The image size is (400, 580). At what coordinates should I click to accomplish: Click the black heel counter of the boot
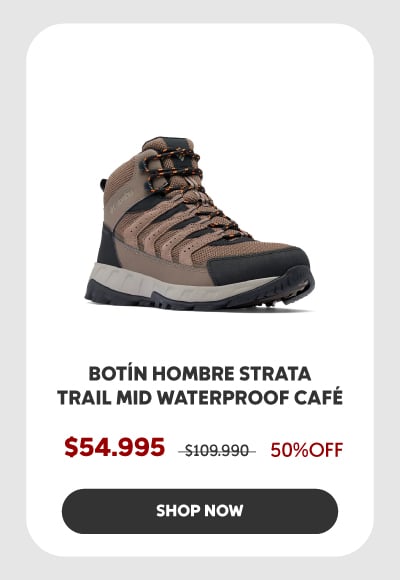pos(108,247)
